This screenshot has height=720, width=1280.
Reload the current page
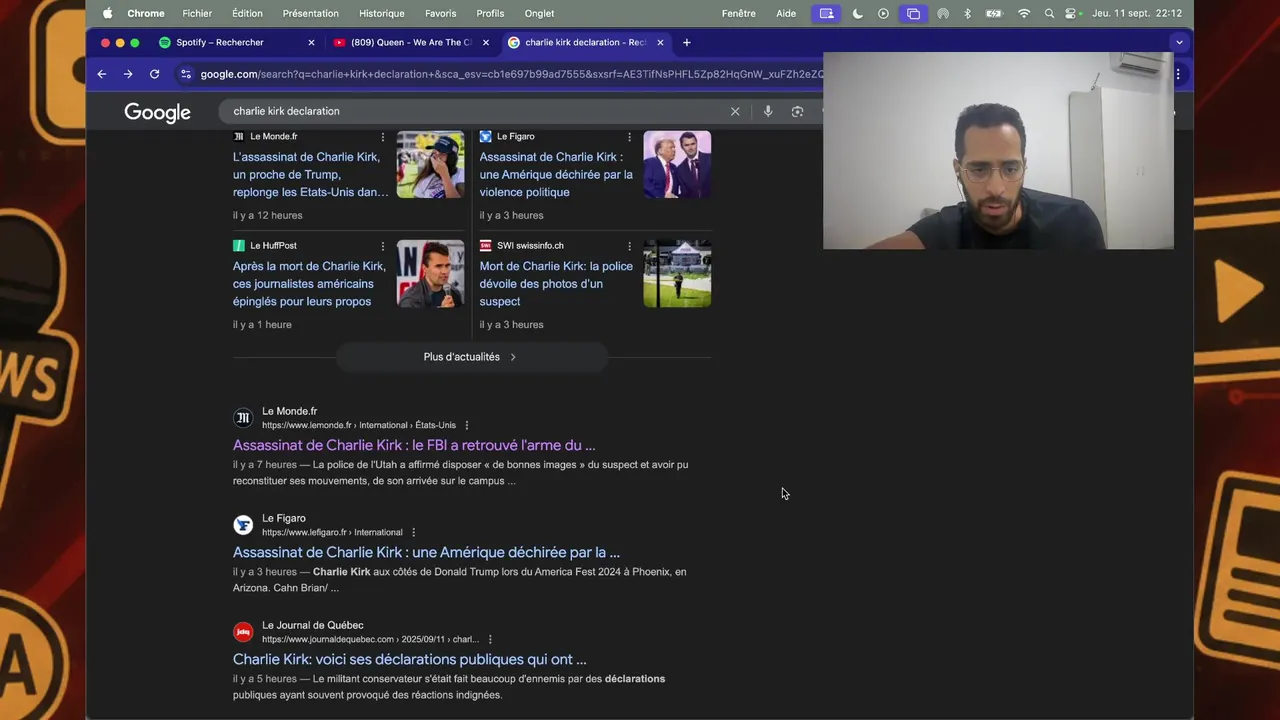[x=154, y=74]
